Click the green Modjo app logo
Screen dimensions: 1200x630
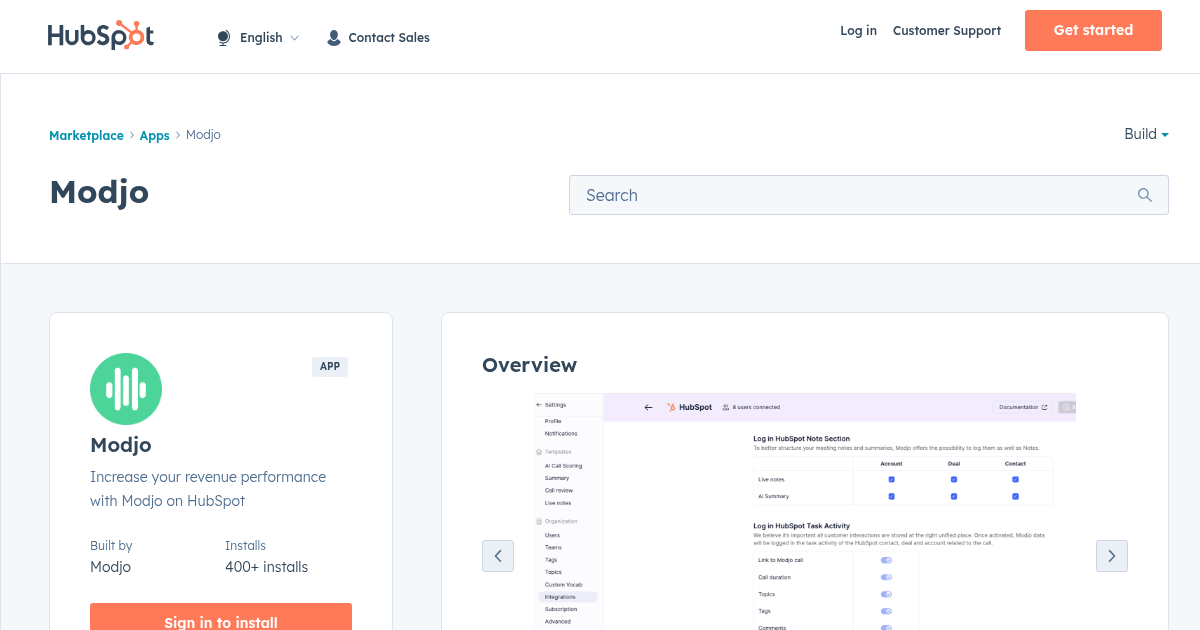pos(125,388)
